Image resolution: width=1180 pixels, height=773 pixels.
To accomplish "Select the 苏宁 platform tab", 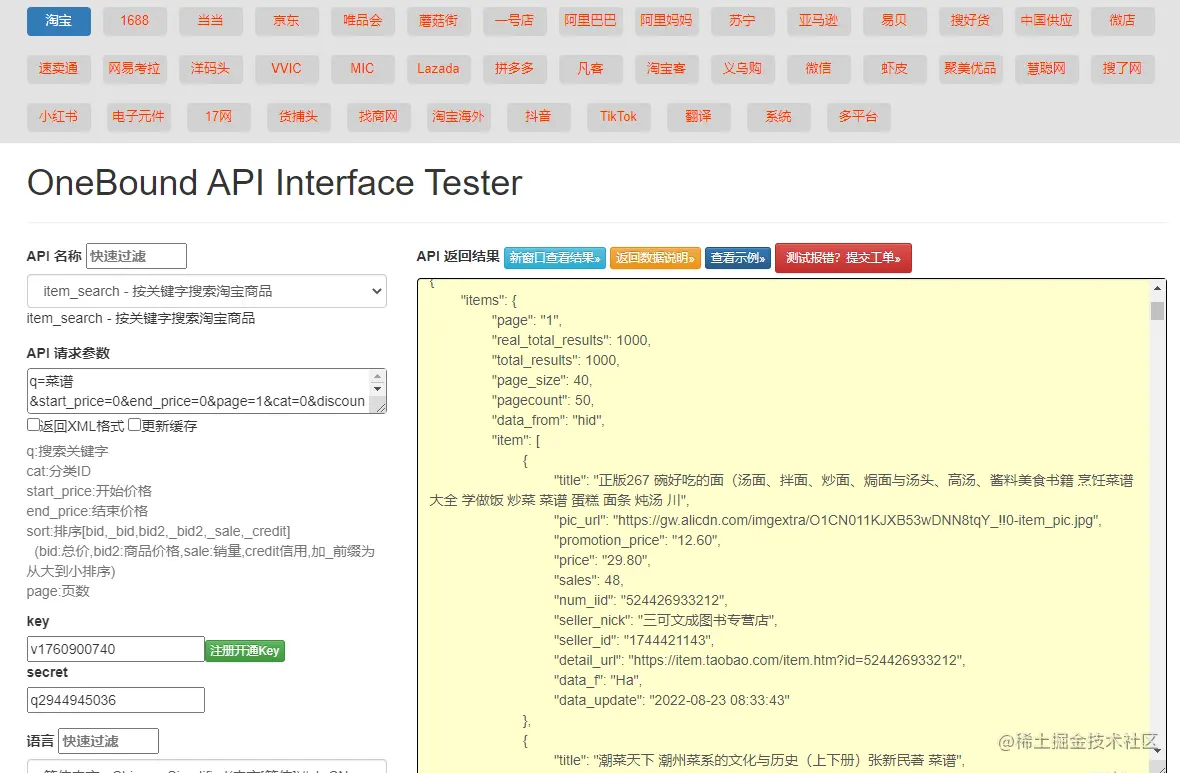I will click(x=743, y=21).
